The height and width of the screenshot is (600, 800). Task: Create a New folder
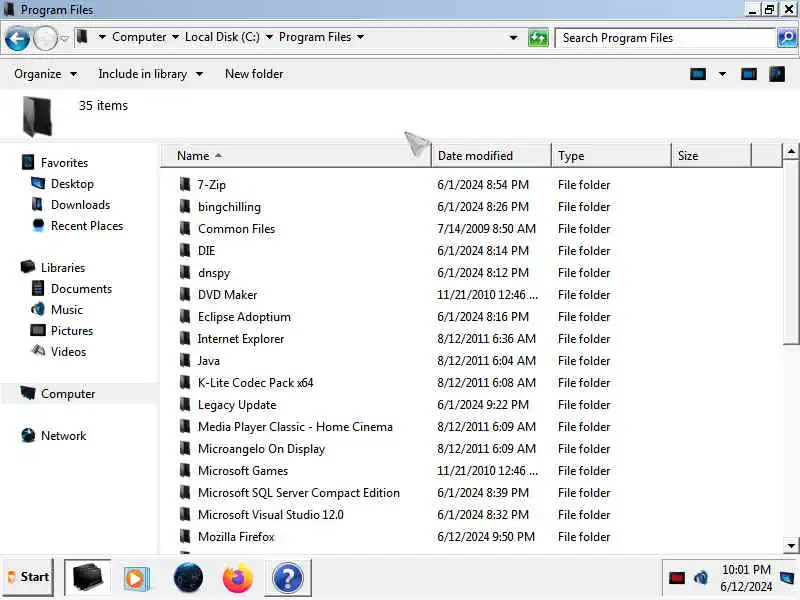pyautogui.click(x=254, y=74)
